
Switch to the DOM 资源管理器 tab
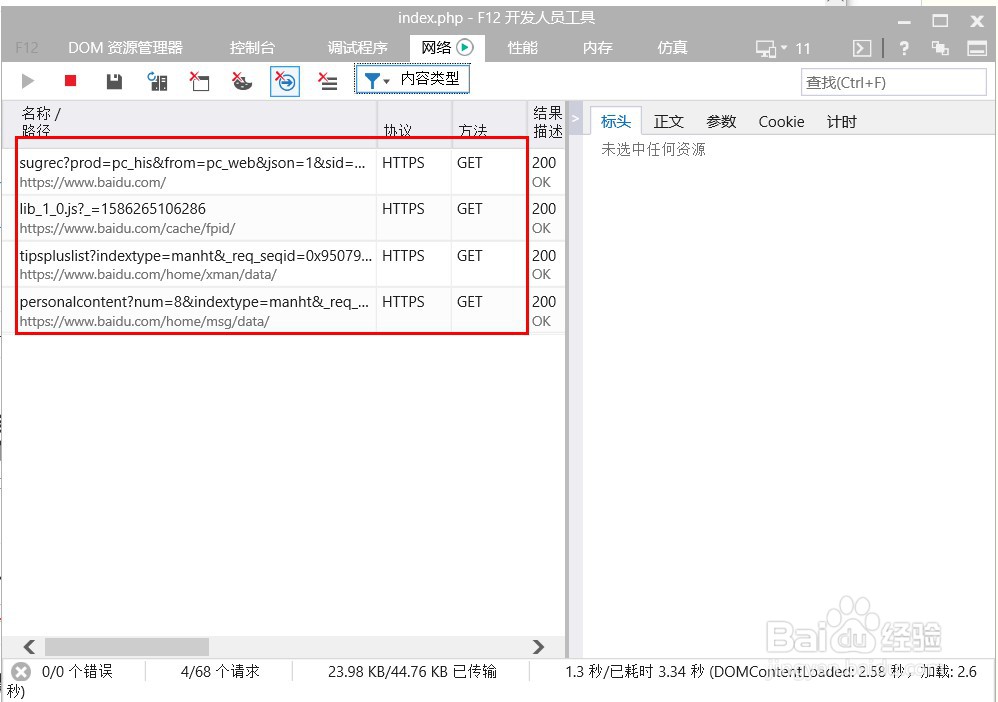point(125,48)
